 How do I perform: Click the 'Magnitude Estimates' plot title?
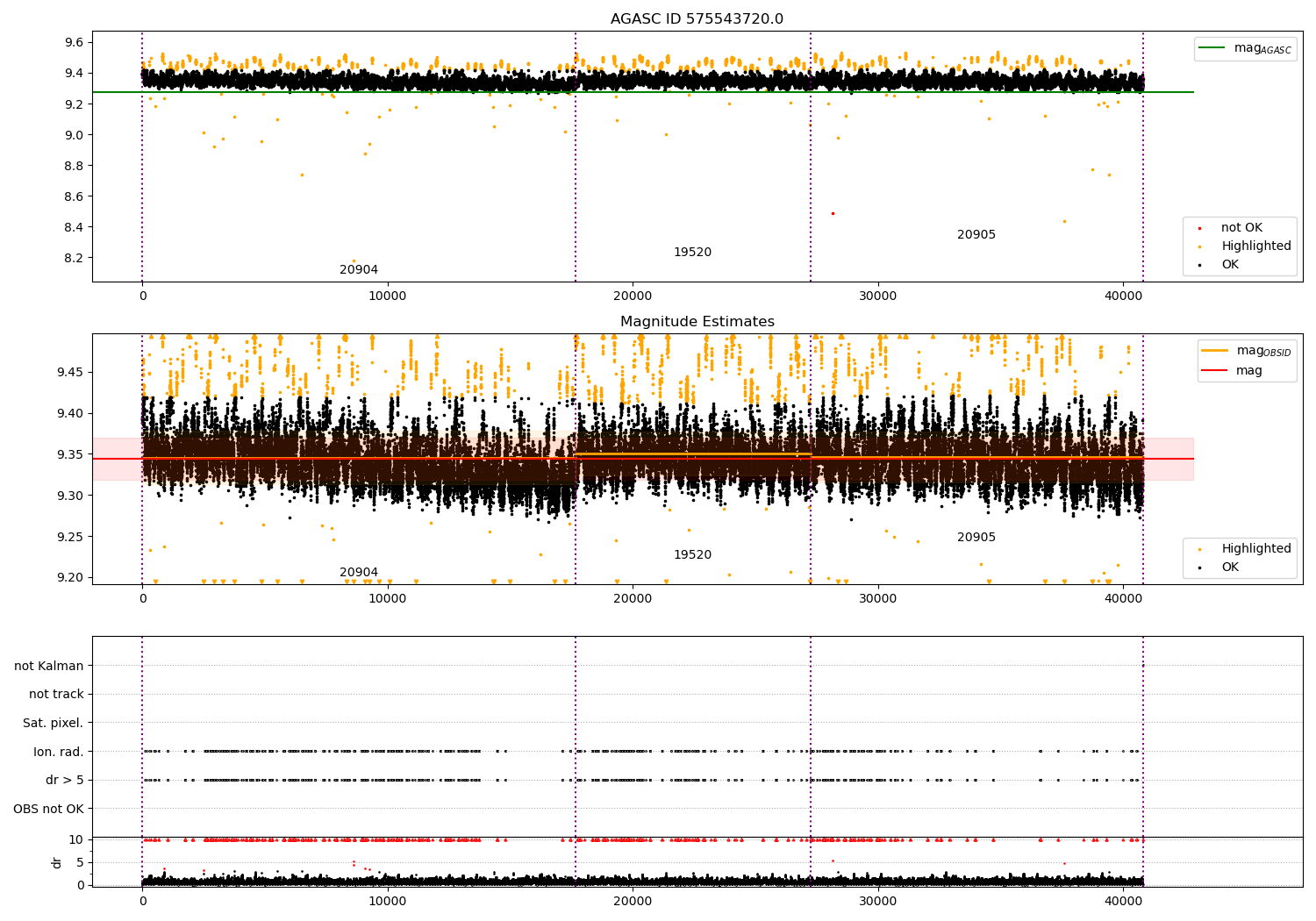[x=697, y=322]
